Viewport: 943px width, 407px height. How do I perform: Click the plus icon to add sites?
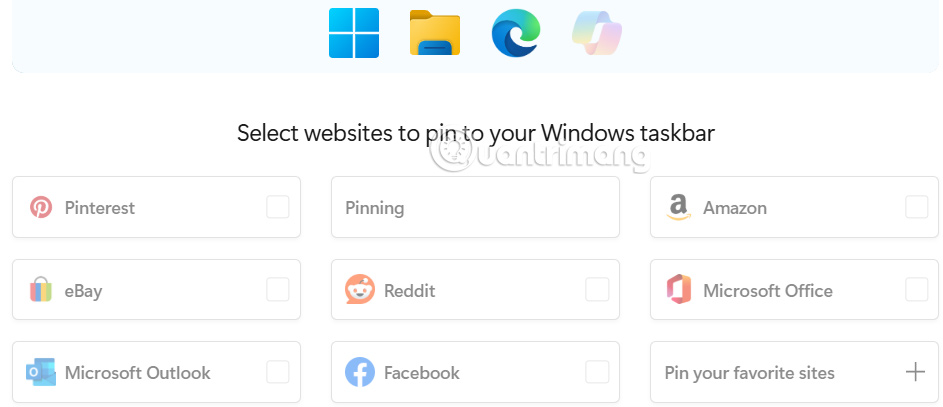click(x=915, y=373)
